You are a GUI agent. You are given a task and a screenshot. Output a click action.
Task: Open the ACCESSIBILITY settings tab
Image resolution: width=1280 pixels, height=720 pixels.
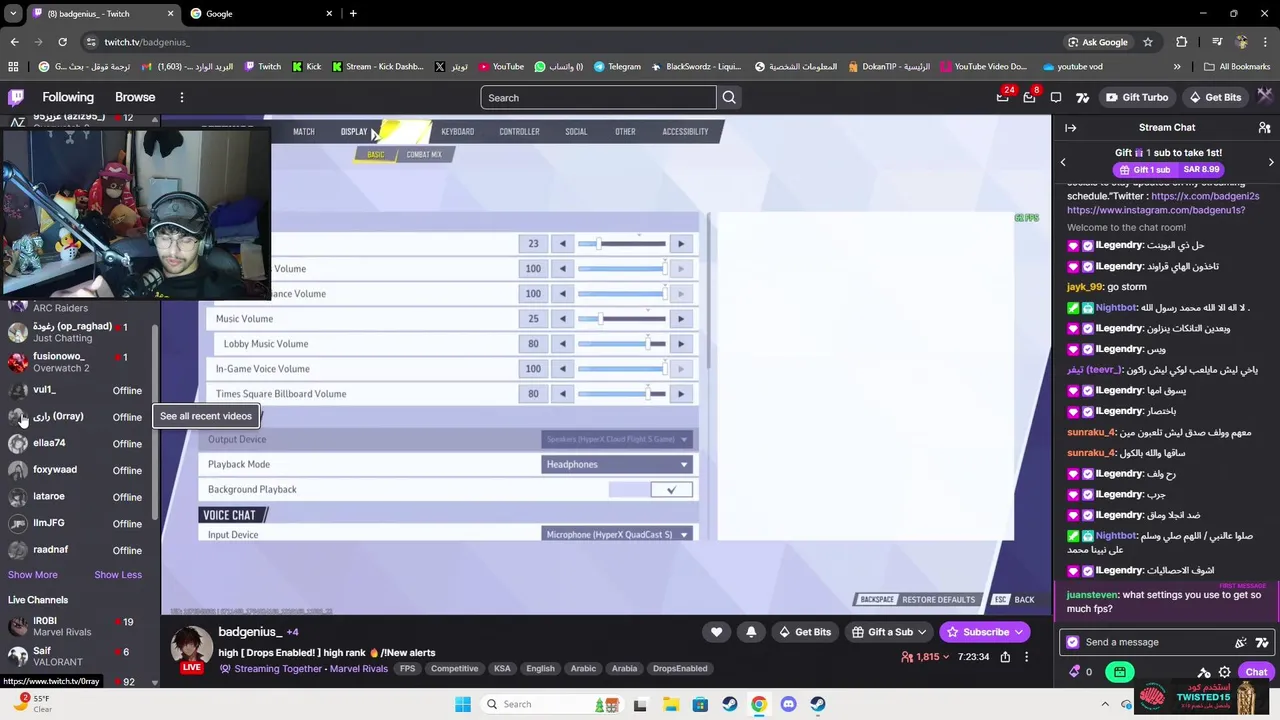coord(685,132)
